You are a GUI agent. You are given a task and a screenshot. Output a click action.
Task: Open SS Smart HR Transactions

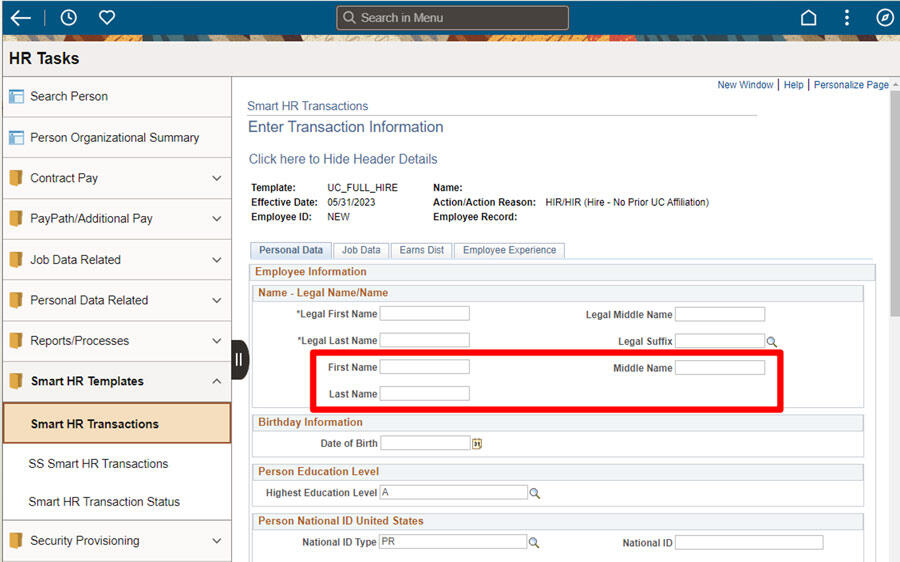click(98, 464)
